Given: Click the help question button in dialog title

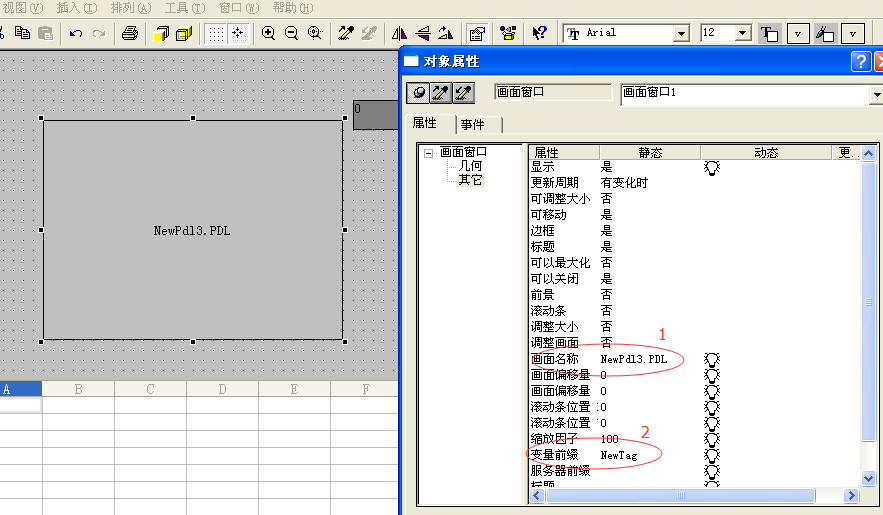Looking at the screenshot, I should 860,61.
